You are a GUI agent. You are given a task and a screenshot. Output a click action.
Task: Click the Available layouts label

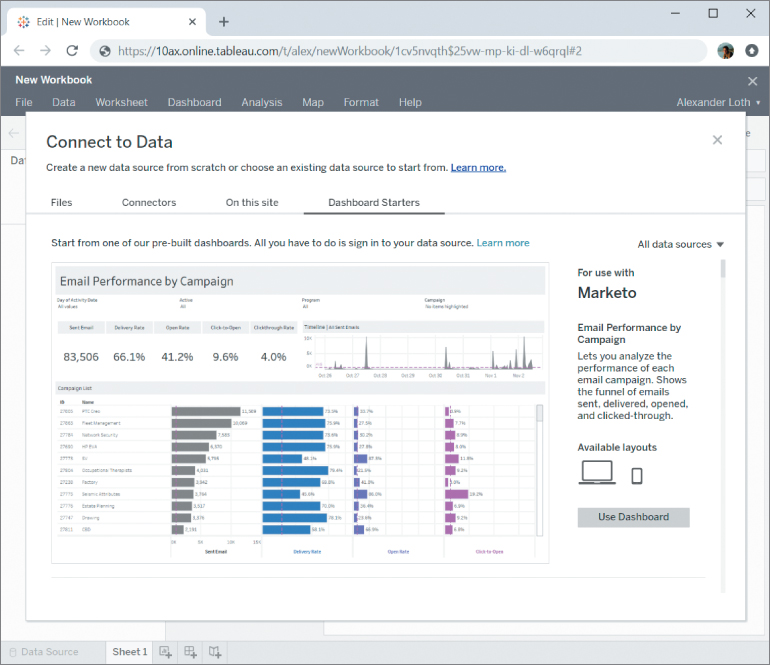coord(617,447)
